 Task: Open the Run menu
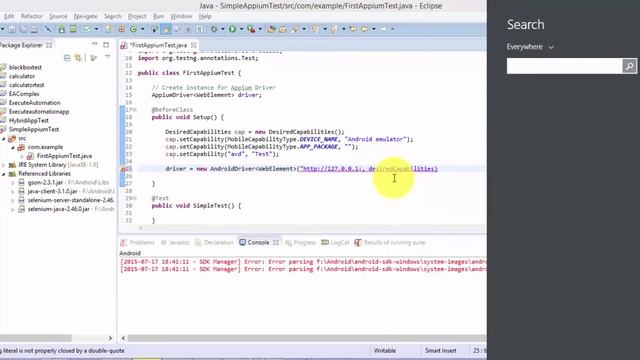point(158,16)
